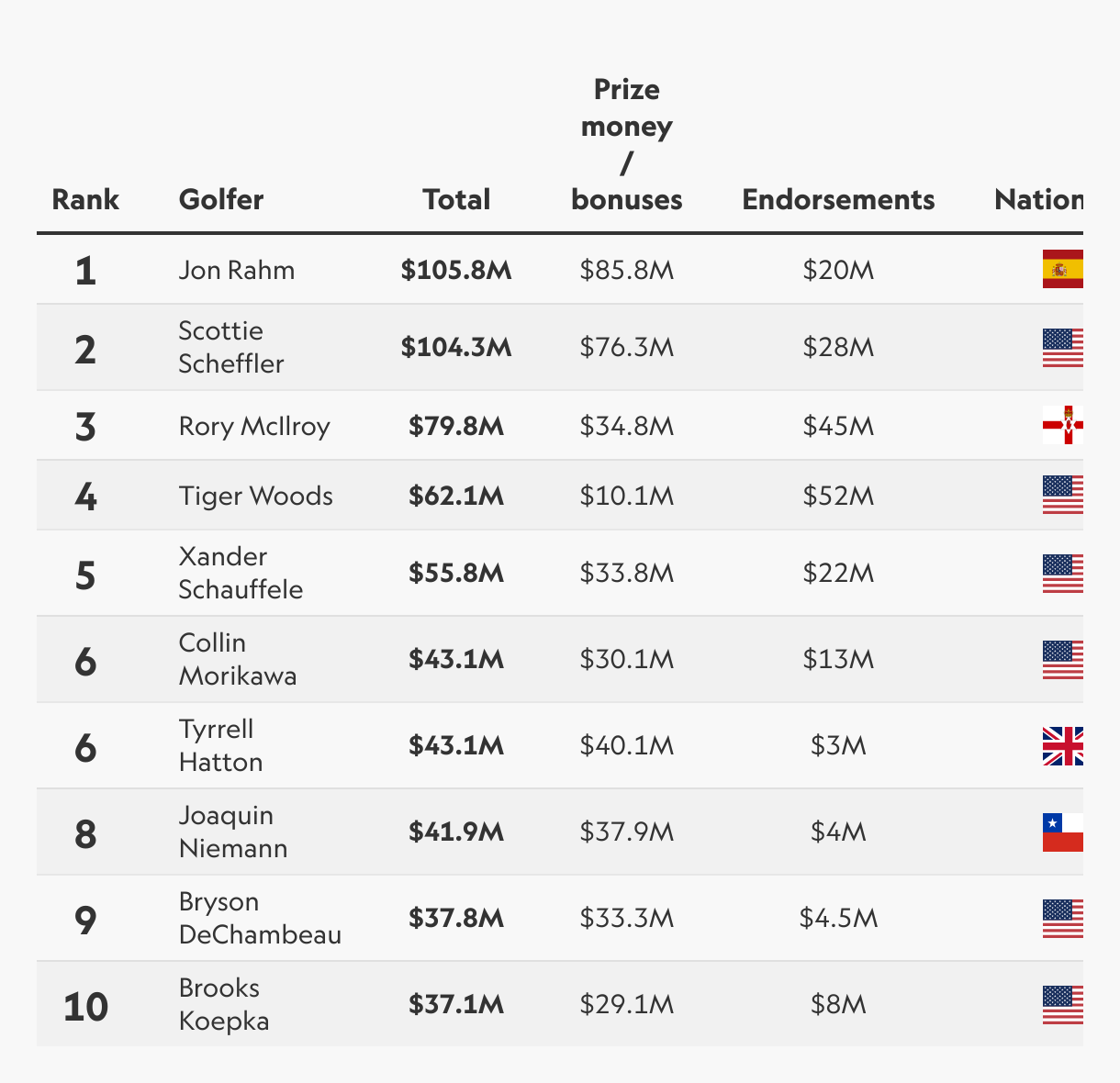Sort by the Total column header
Image resolution: width=1120 pixels, height=1083 pixels.
coord(456,199)
